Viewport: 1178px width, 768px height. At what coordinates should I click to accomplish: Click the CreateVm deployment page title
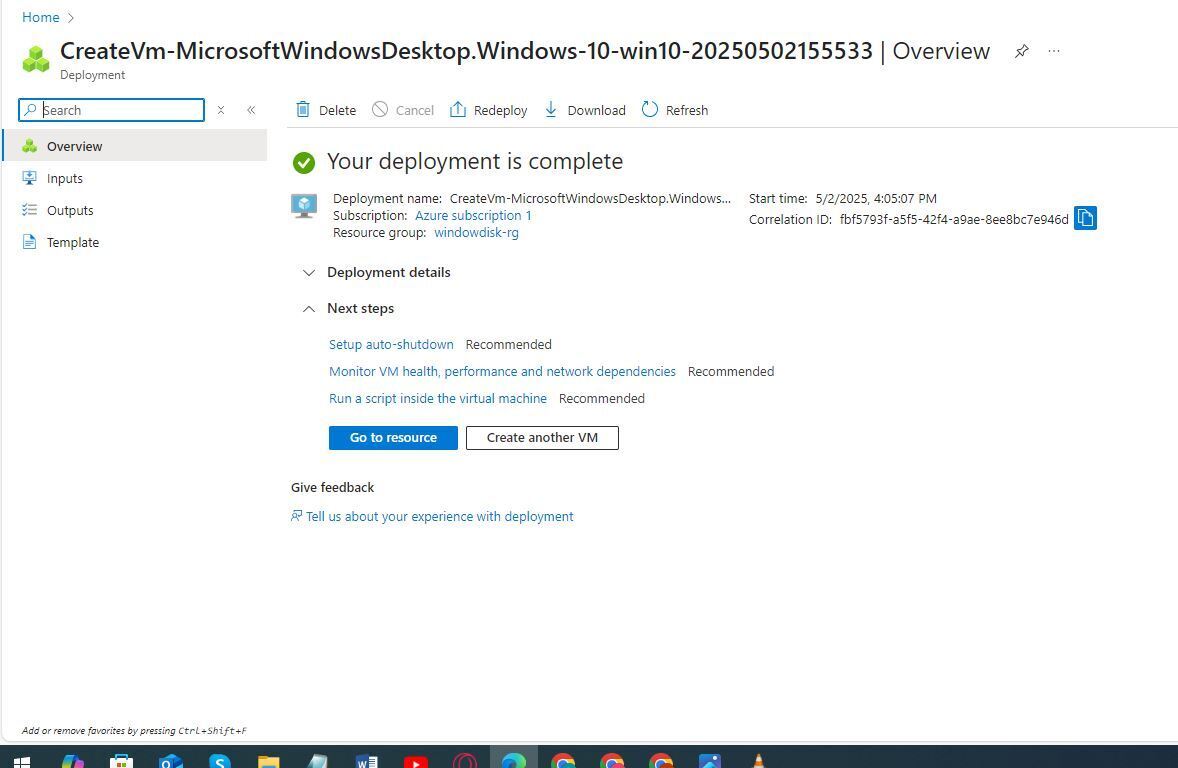click(467, 51)
